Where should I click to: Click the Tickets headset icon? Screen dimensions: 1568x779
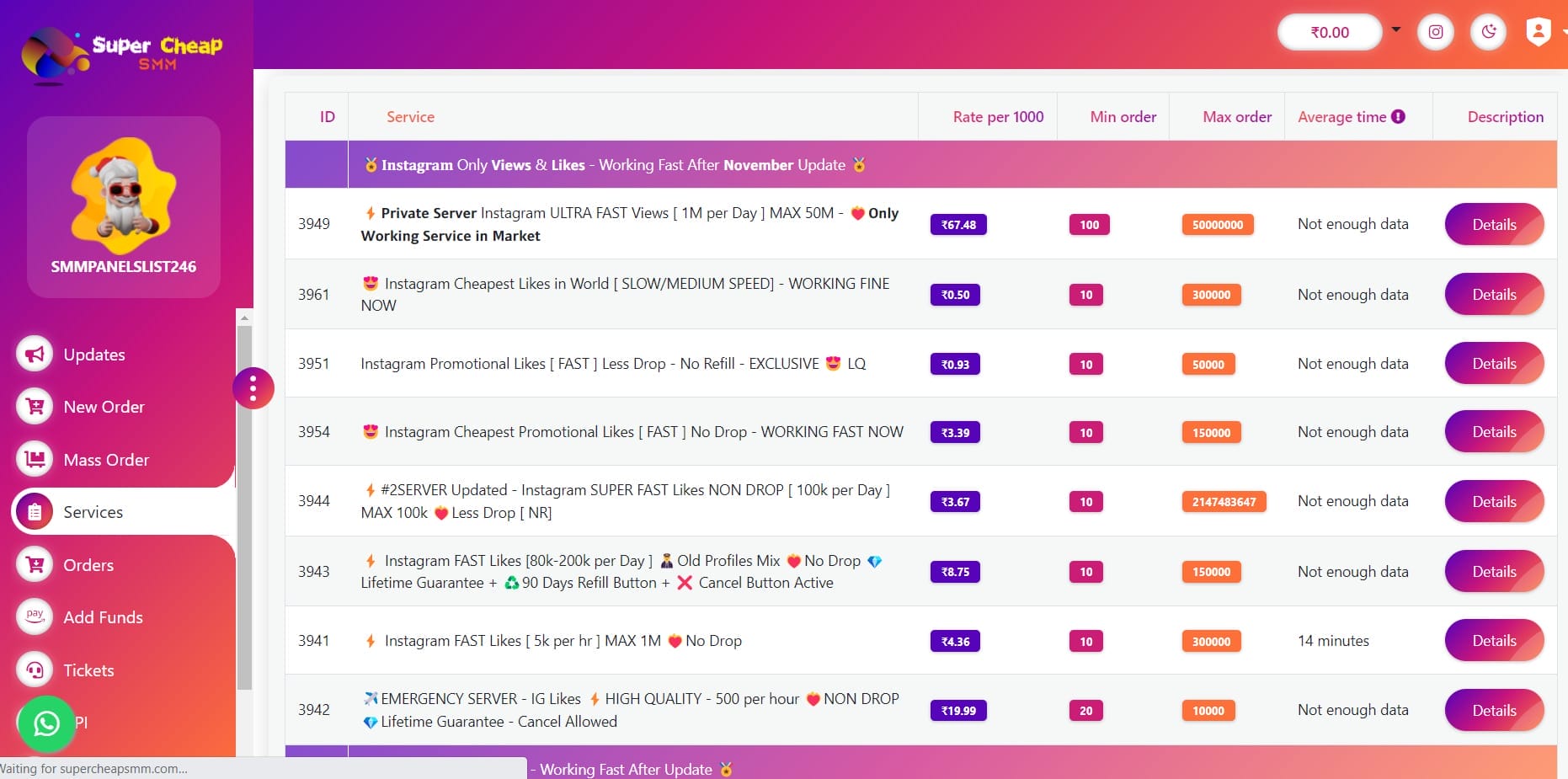(x=35, y=670)
